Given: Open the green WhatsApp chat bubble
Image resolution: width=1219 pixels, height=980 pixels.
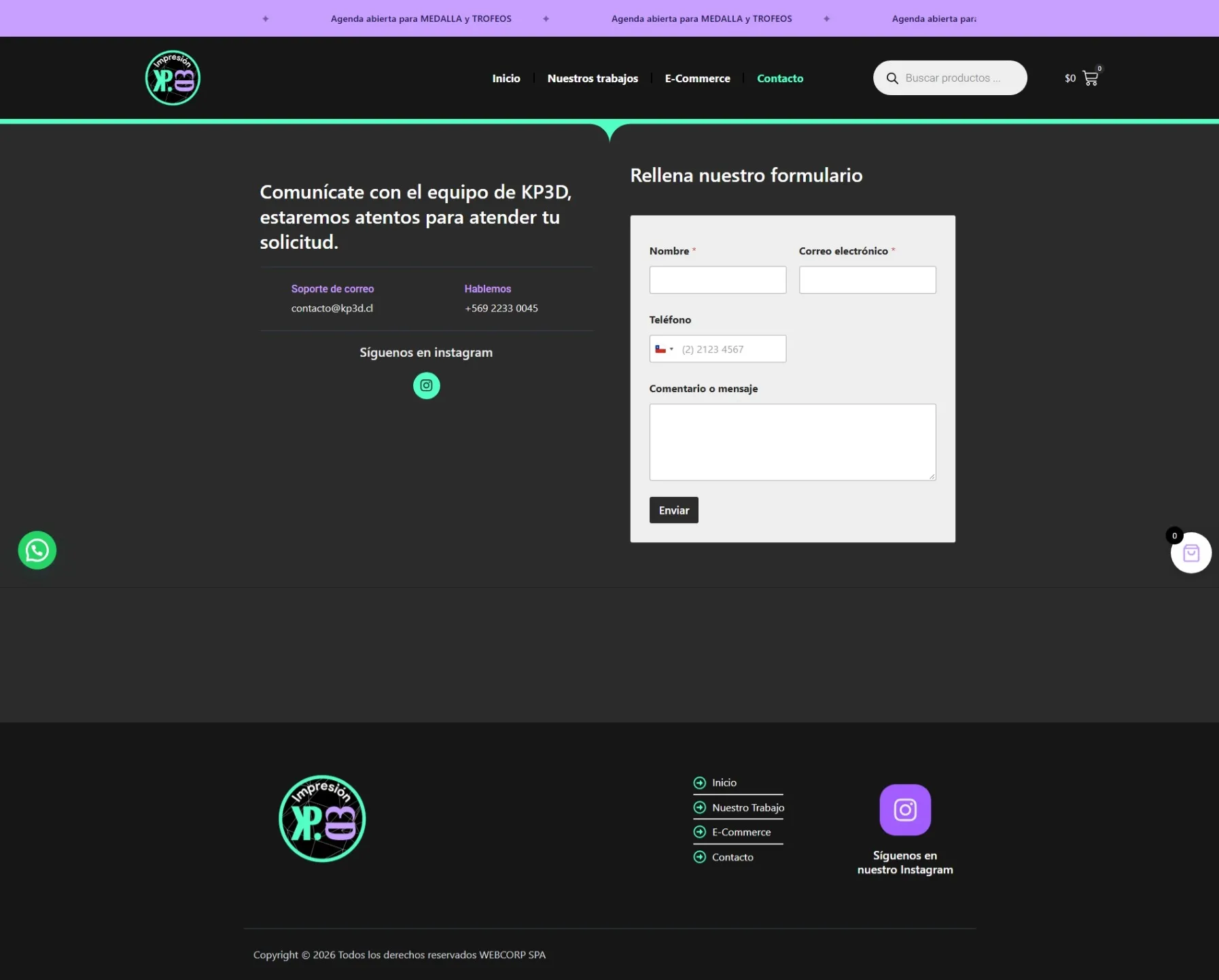Looking at the screenshot, I should click(x=37, y=550).
